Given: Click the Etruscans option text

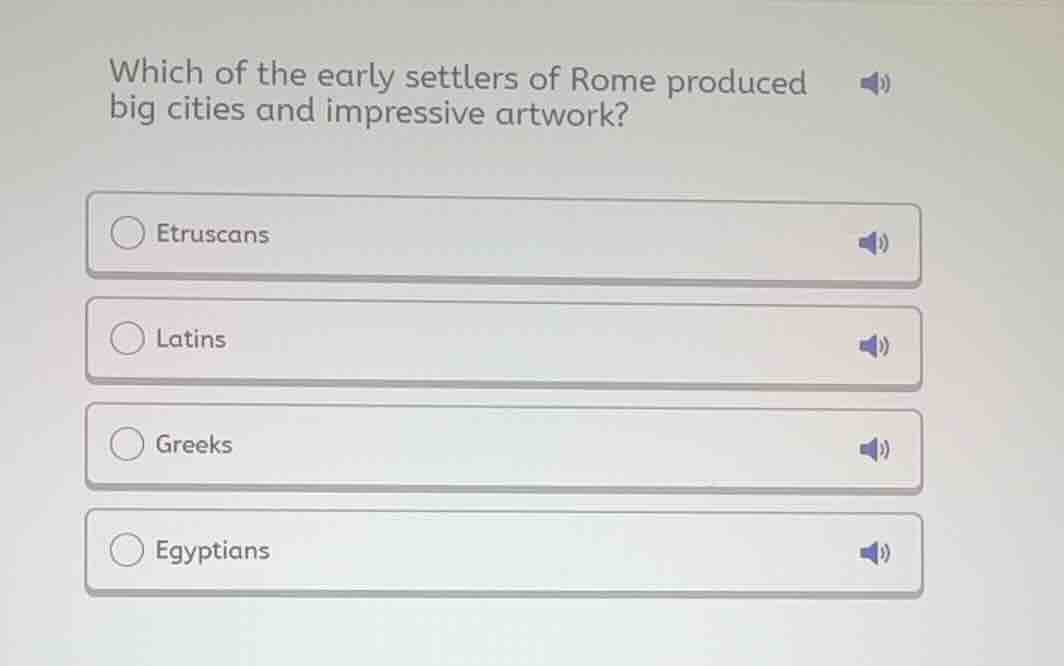Looking at the screenshot, I should point(212,234).
